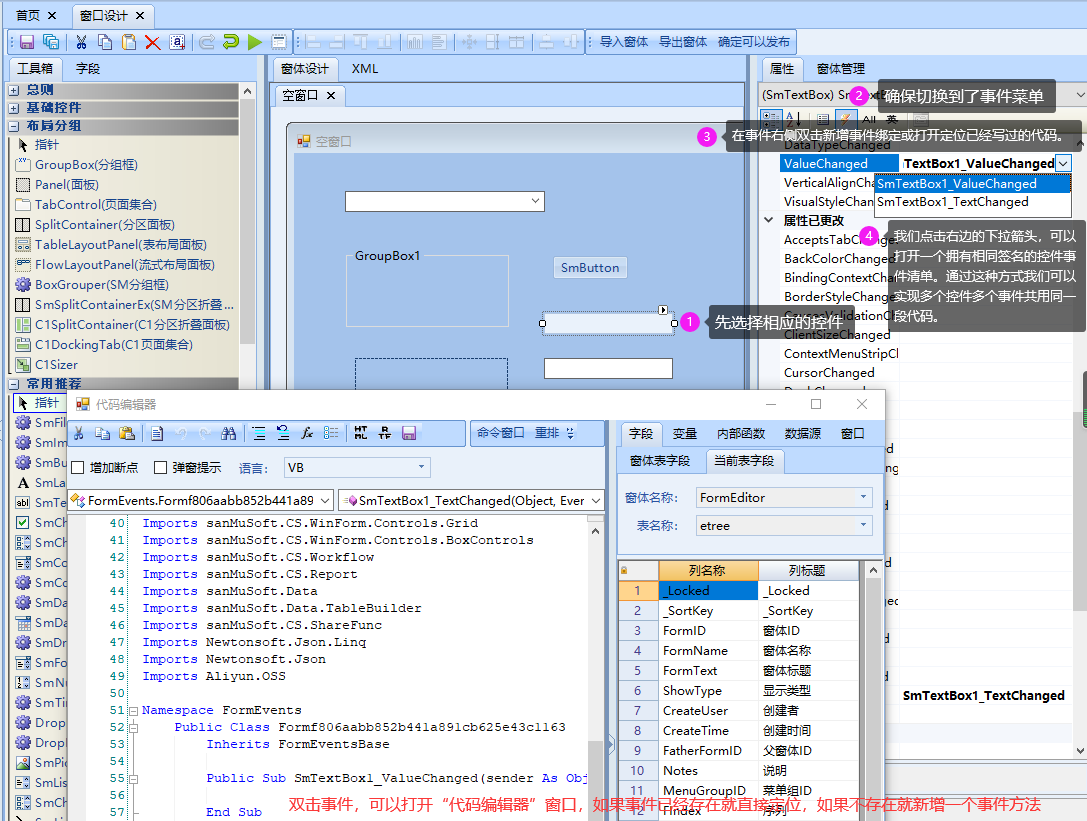Select the 数据源 tab in code editor

pos(803,433)
